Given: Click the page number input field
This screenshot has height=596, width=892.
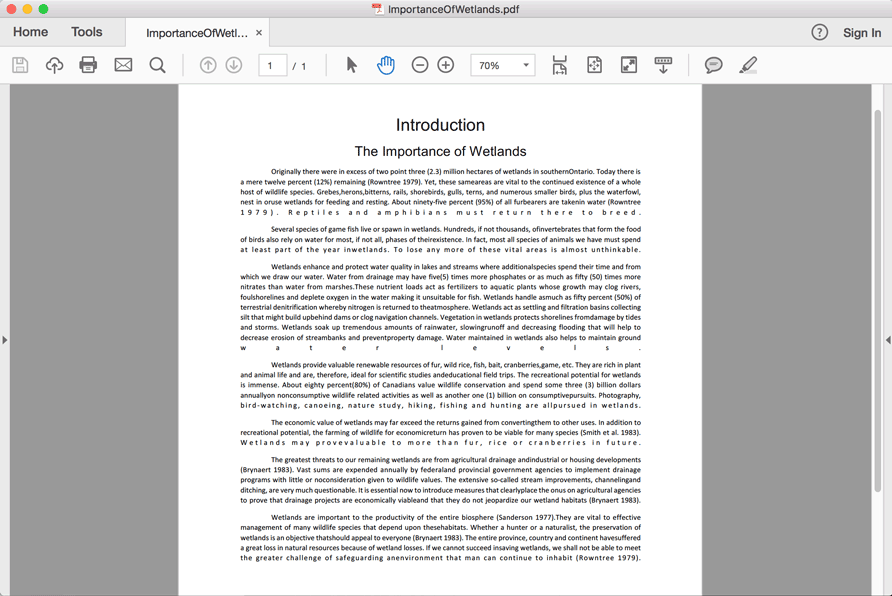Looking at the screenshot, I should 272,66.
